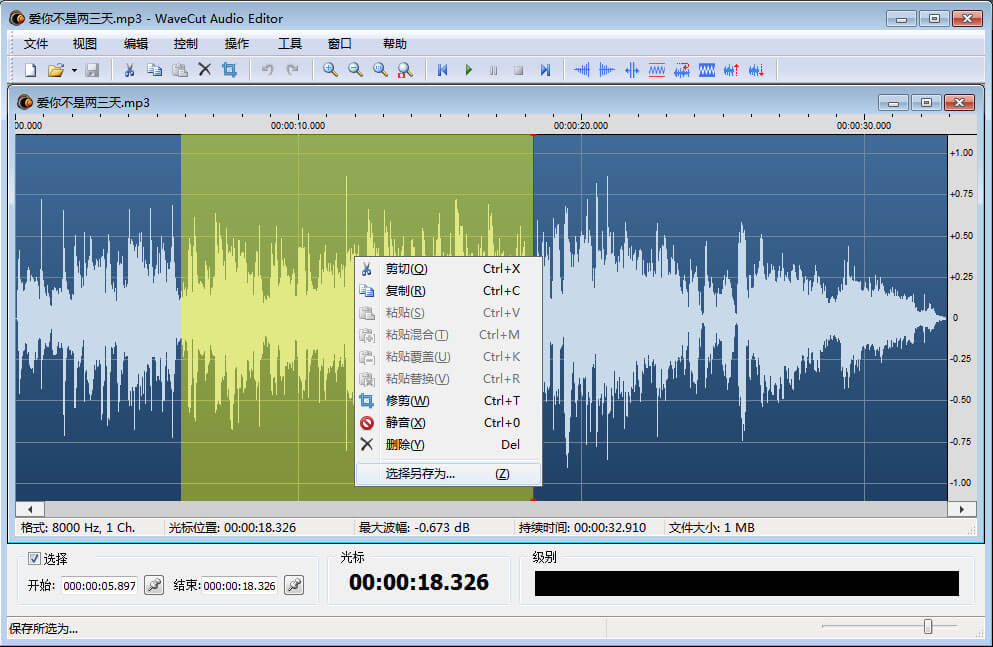This screenshot has width=993, height=647.
Task: Open the 控制 menu
Action: [186, 44]
